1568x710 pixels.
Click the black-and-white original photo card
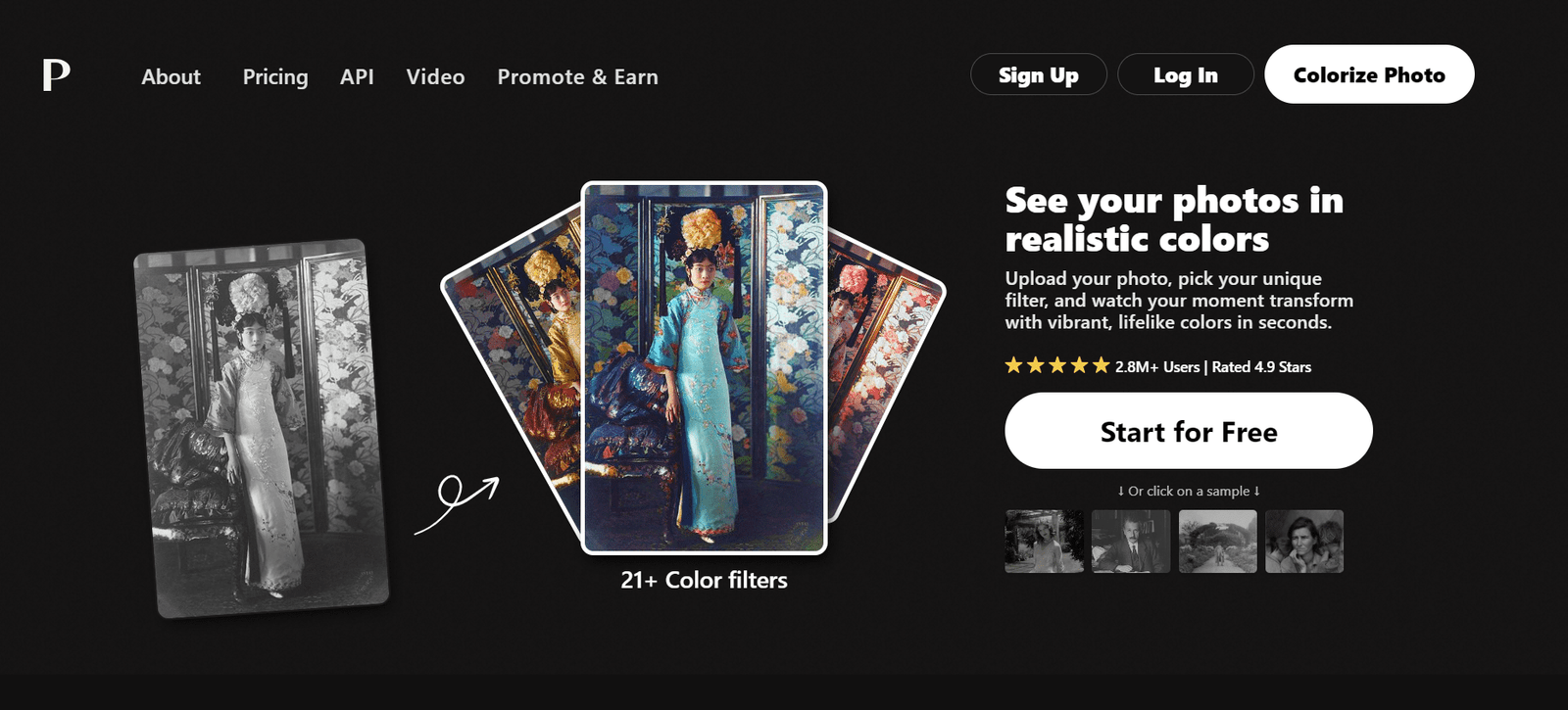(x=262, y=429)
